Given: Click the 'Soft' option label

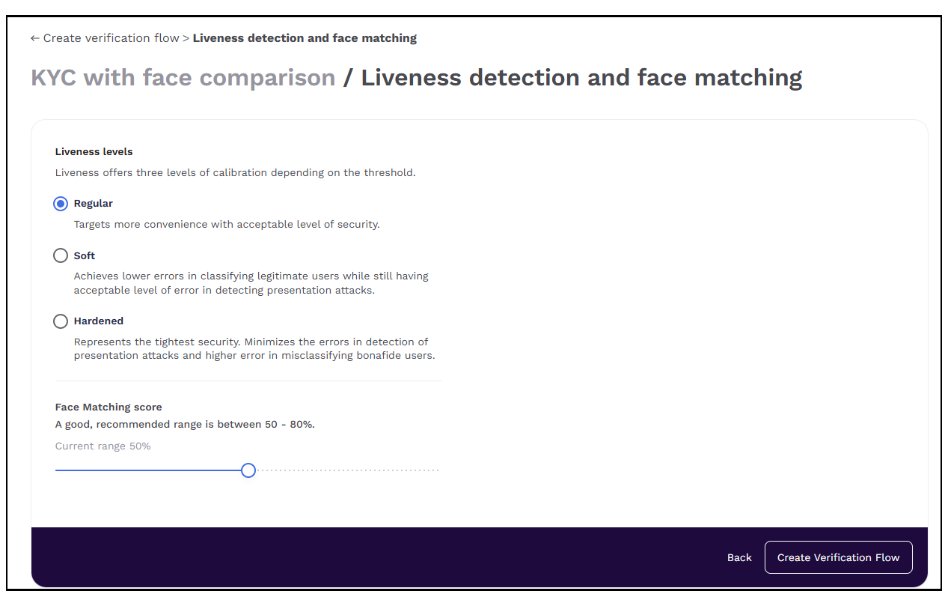Looking at the screenshot, I should point(85,256).
